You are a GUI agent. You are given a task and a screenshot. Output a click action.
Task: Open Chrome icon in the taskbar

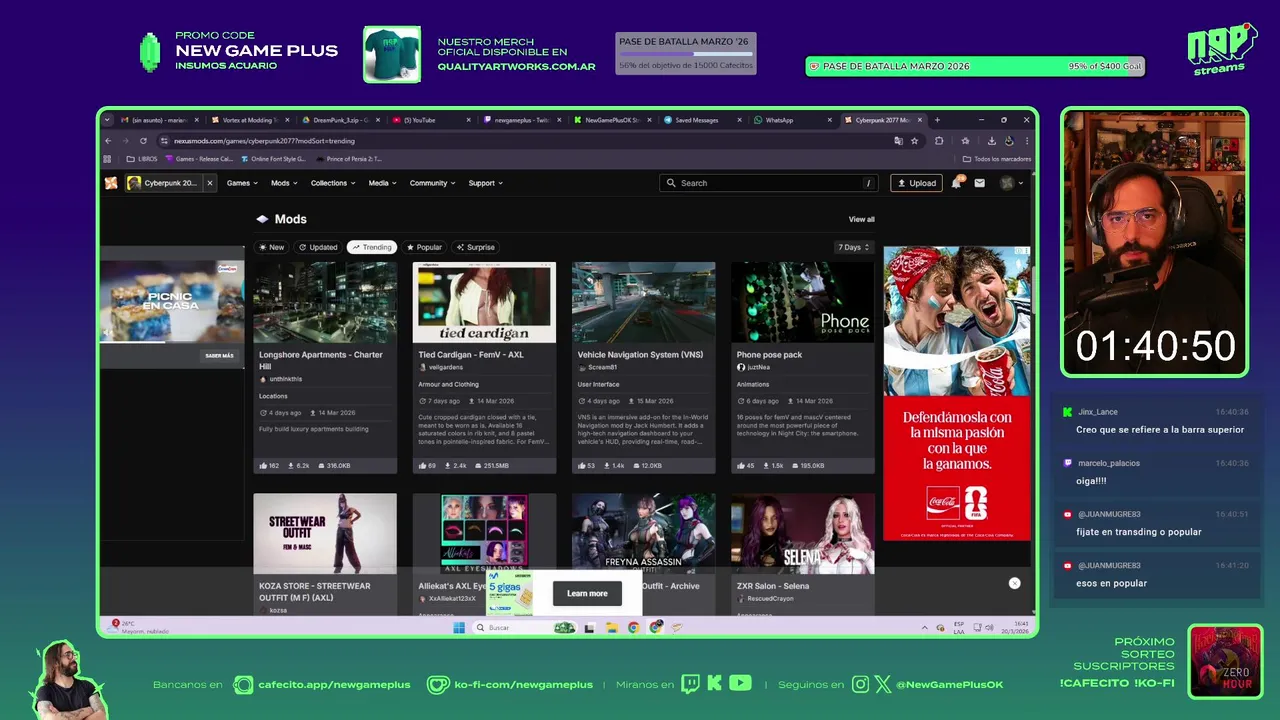tap(633, 628)
